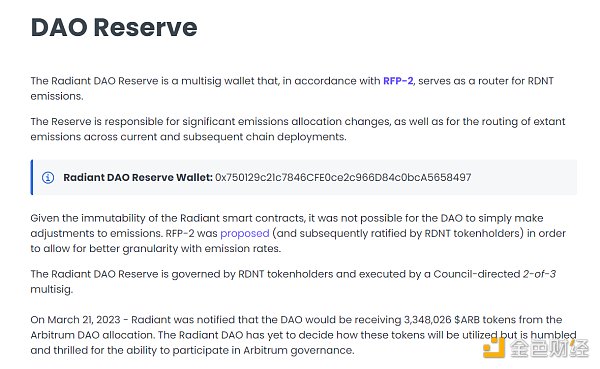Click the 'Radiant DAO Reserve Wallet:' bold label
The image size is (600, 369).
click(138, 177)
